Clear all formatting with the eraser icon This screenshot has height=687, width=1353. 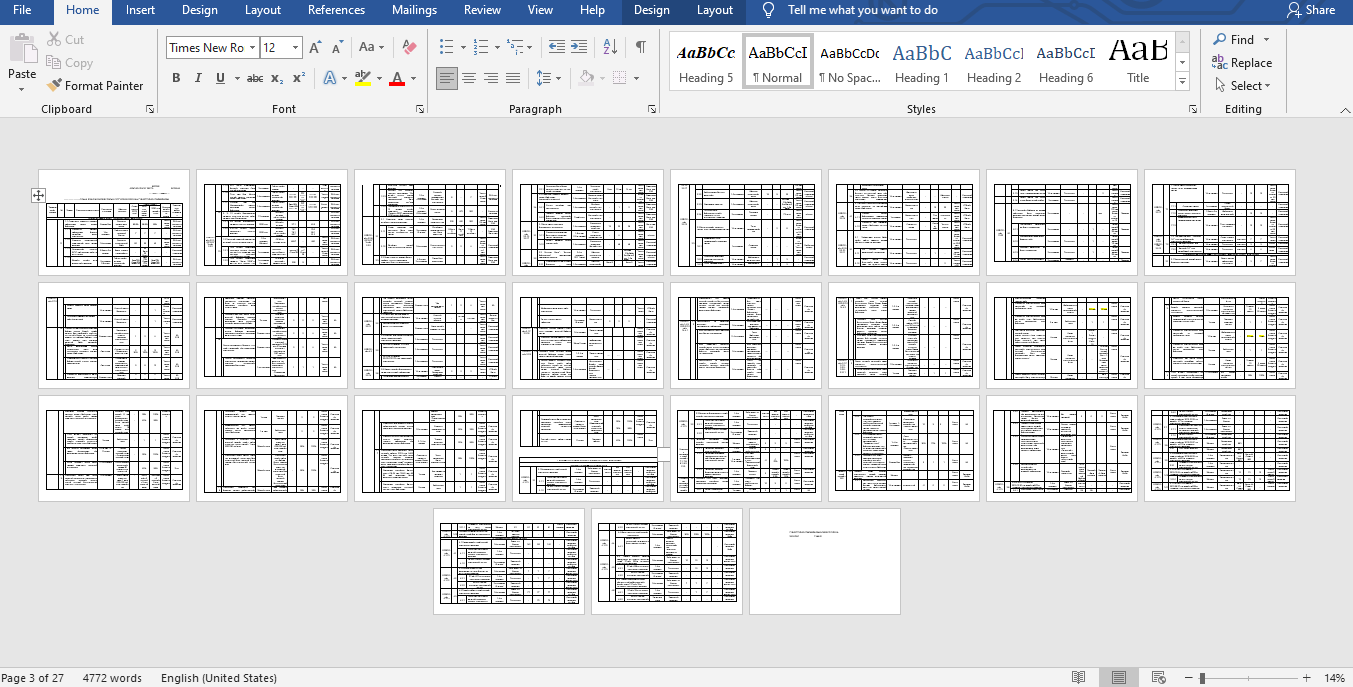(408, 47)
